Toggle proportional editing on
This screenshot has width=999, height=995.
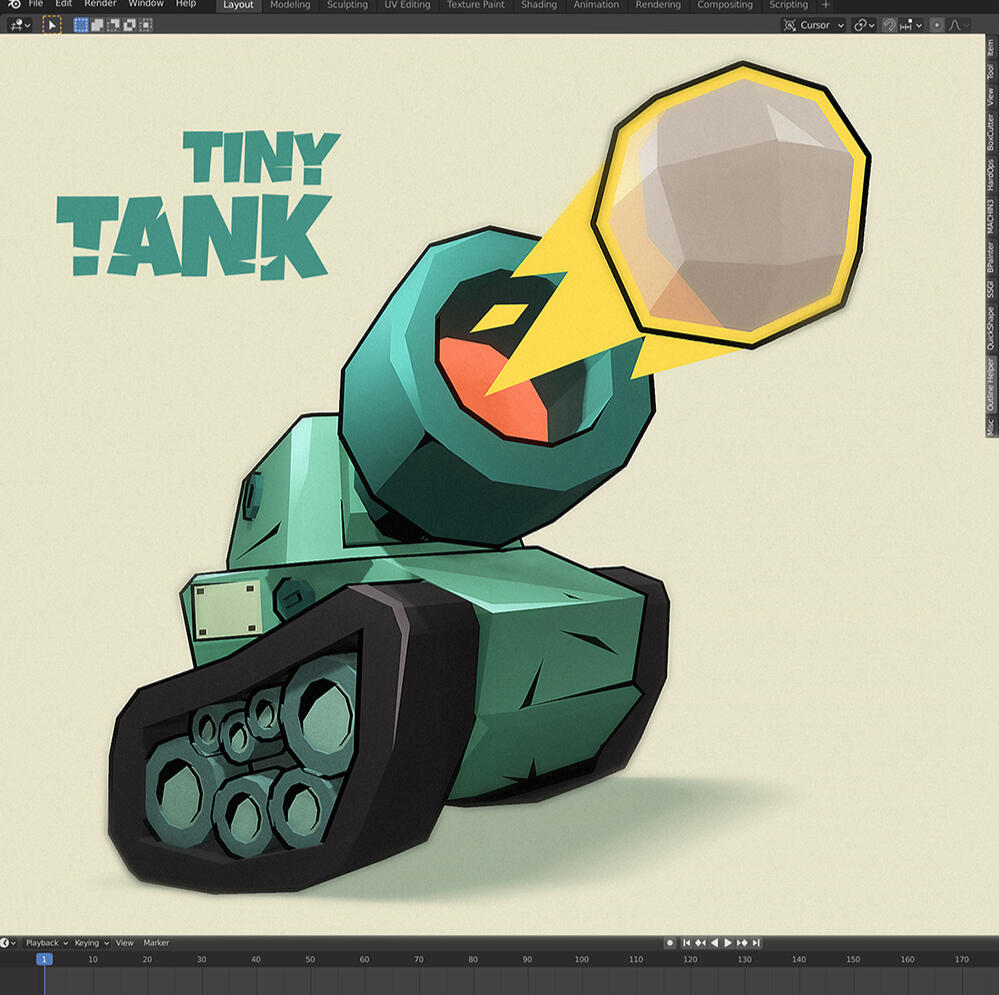[x=937, y=25]
